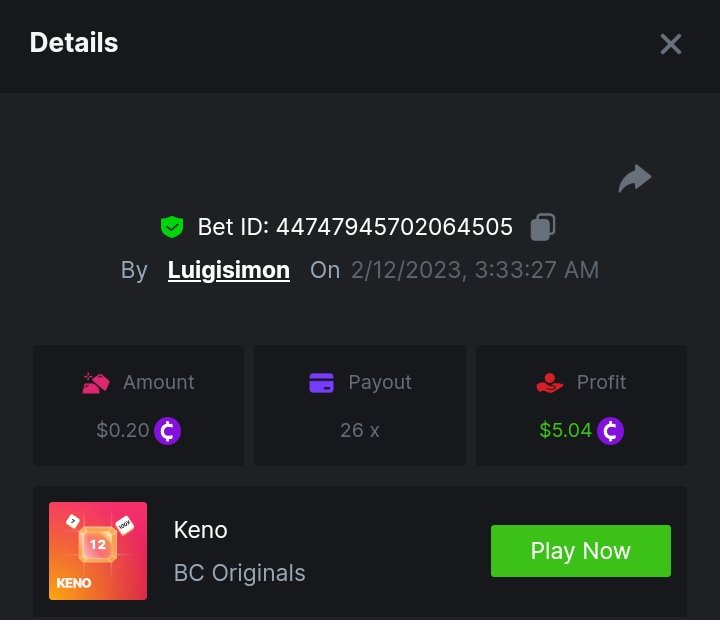Select the Bet ID number text
Image resolution: width=720 pixels, height=620 pixels.
click(394, 227)
